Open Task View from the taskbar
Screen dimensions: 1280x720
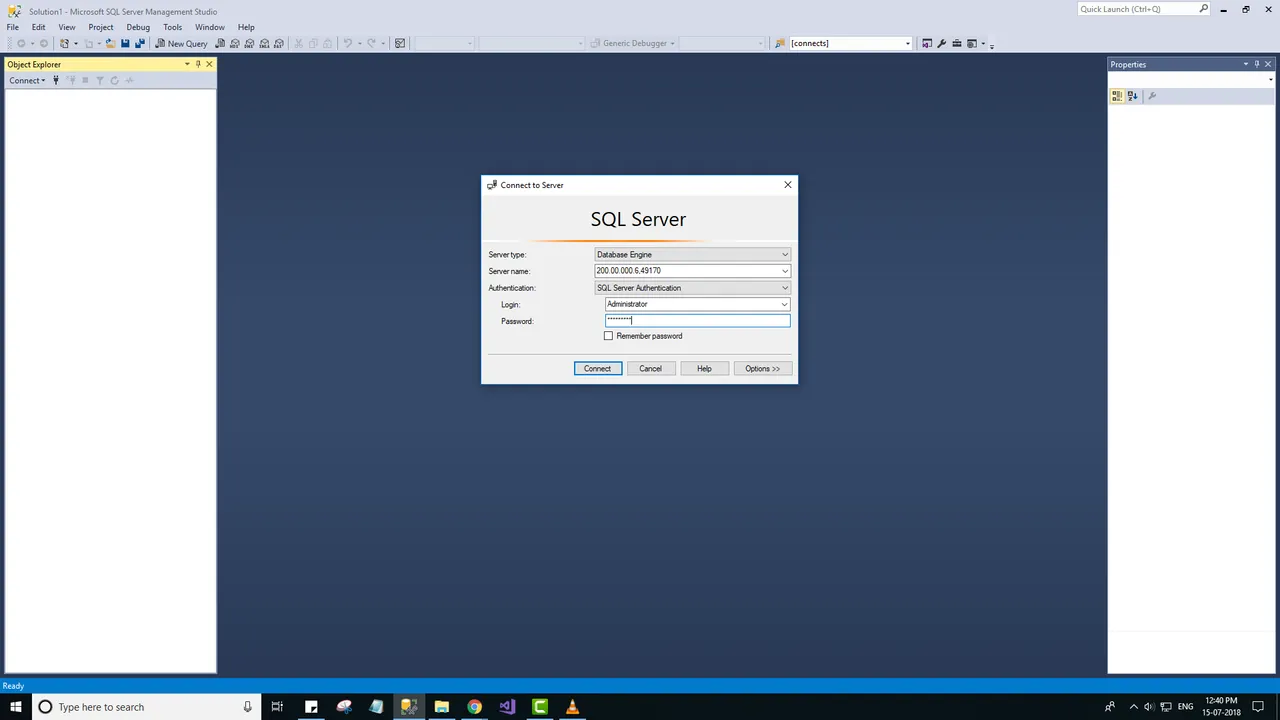[x=277, y=707]
